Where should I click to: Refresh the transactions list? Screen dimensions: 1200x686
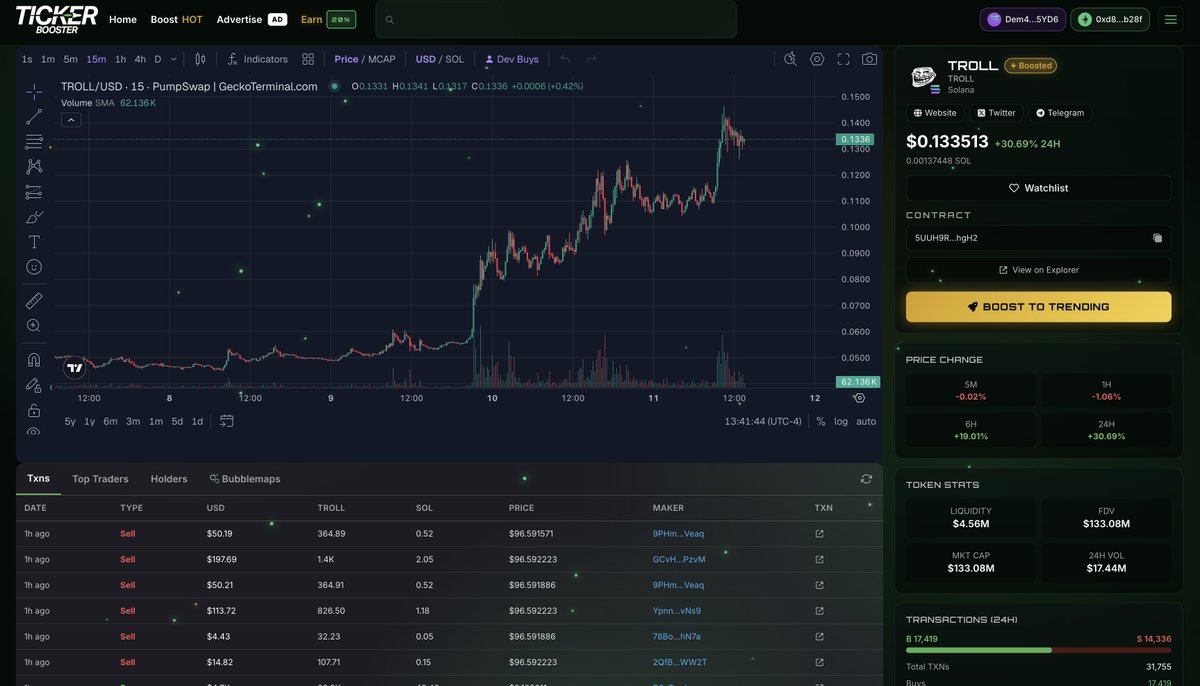coord(866,479)
